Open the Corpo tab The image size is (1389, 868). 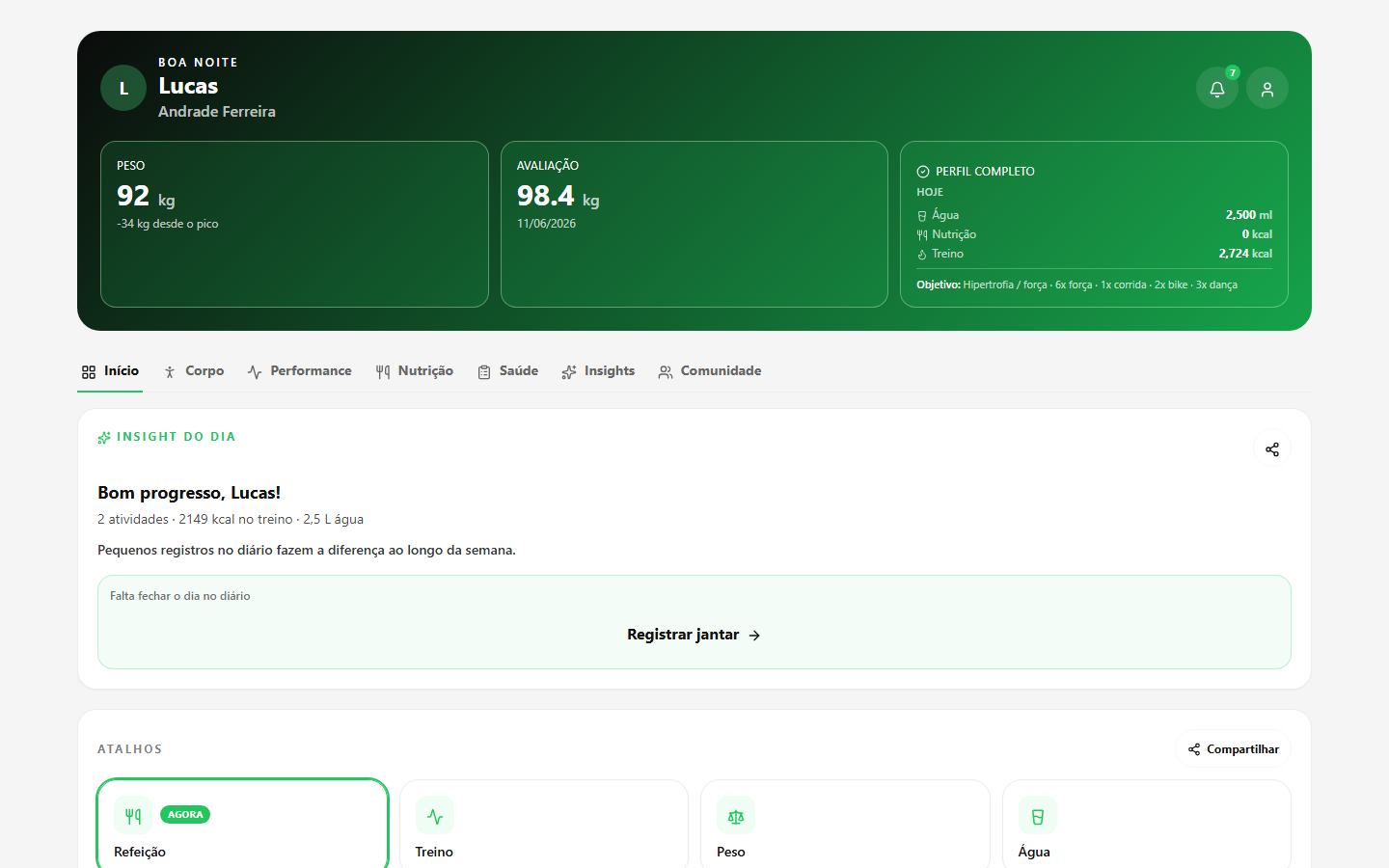tap(194, 371)
